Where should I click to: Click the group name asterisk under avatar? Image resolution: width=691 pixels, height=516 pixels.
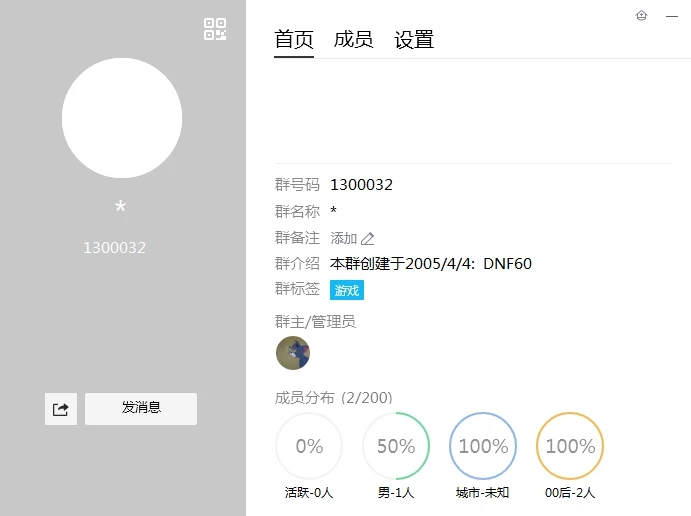pyautogui.click(x=120, y=206)
